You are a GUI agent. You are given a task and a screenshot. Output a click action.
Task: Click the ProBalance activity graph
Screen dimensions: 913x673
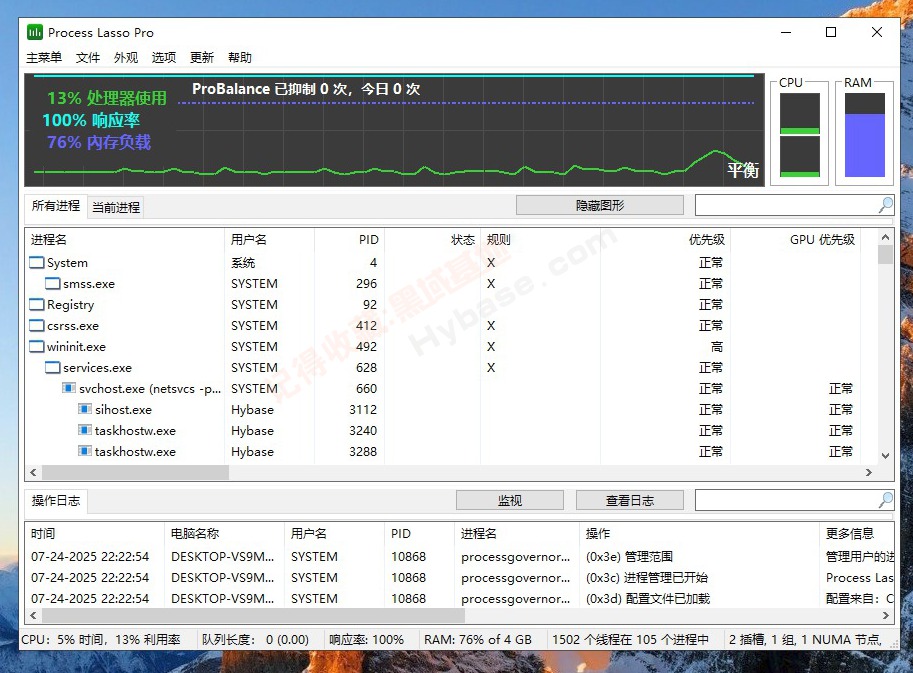tap(394, 130)
